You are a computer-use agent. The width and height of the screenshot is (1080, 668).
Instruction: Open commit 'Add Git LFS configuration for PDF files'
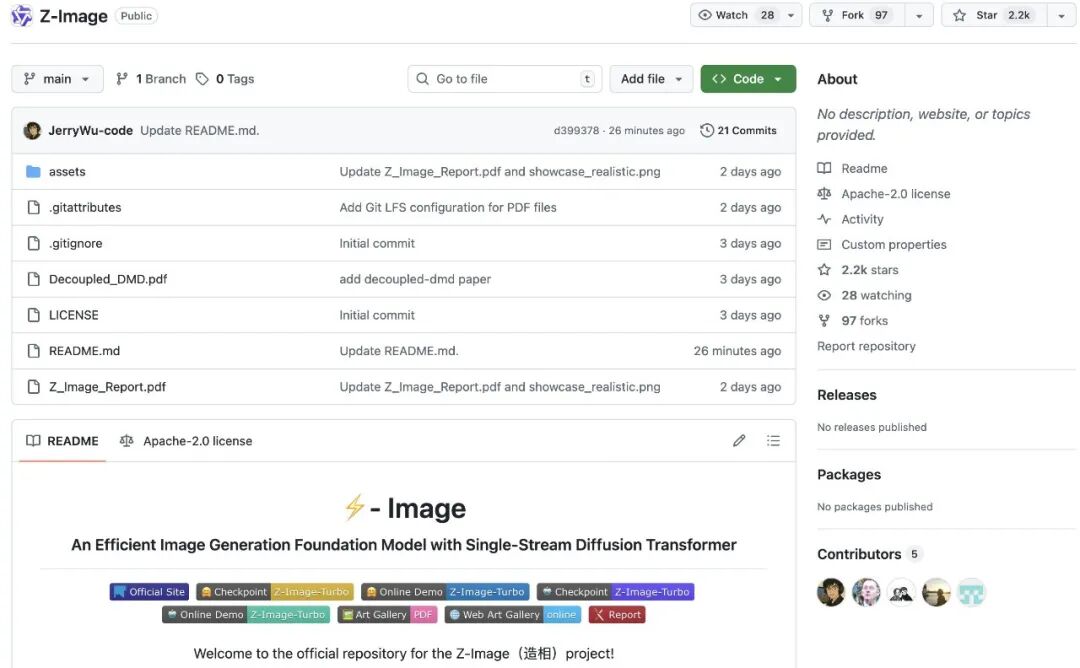pyautogui.click(x=448, y=207)
